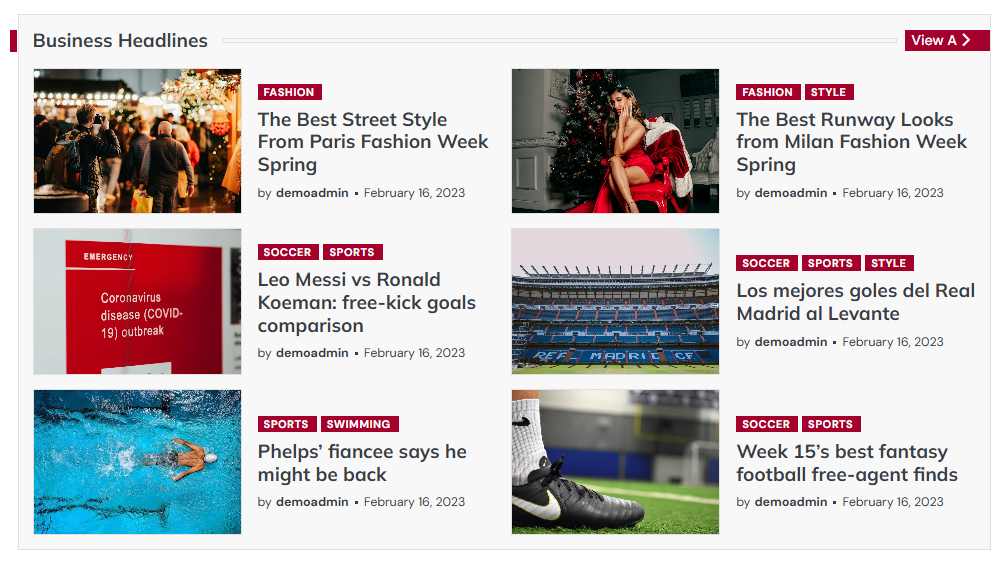Click the swimmer in pool thumbnail
Viewport: 1005px width, 564px height.
click(137, 462)
